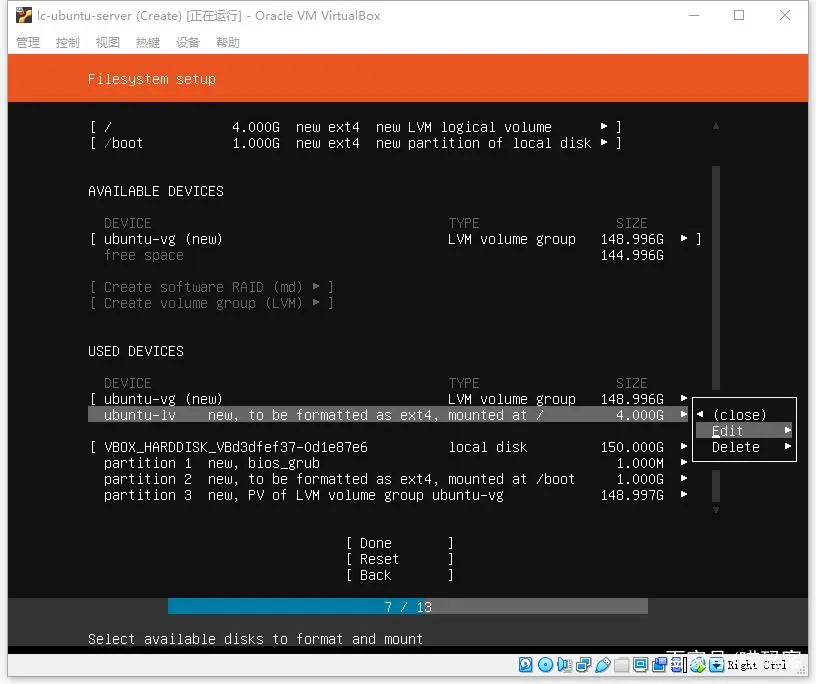This screenshot has width=816, height=684.
Task: Select the ubuntu-lv logical volume row
Action: pyautogui.click(x=388, y=415)
